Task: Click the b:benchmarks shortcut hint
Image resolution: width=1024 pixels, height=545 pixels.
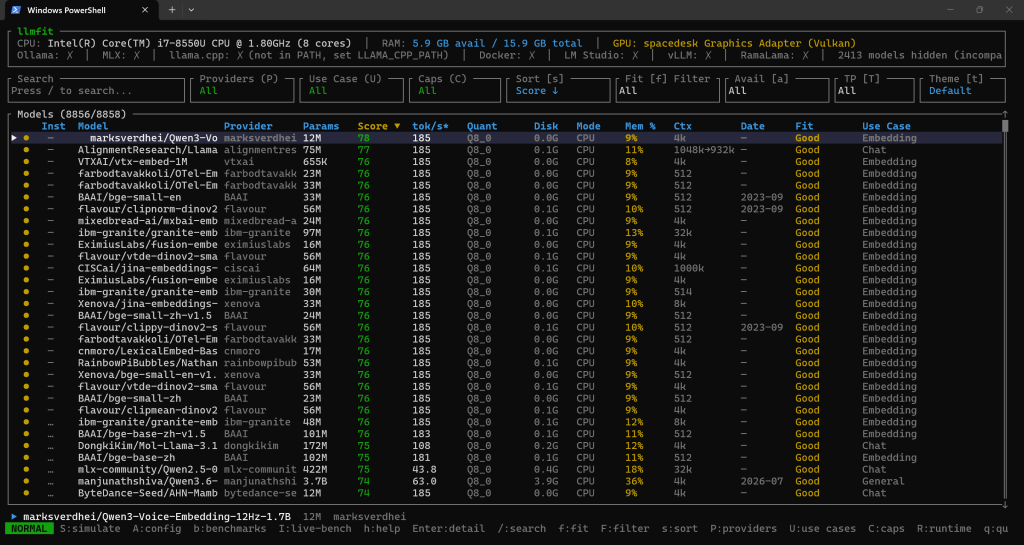Action: [x=230, y=529]
